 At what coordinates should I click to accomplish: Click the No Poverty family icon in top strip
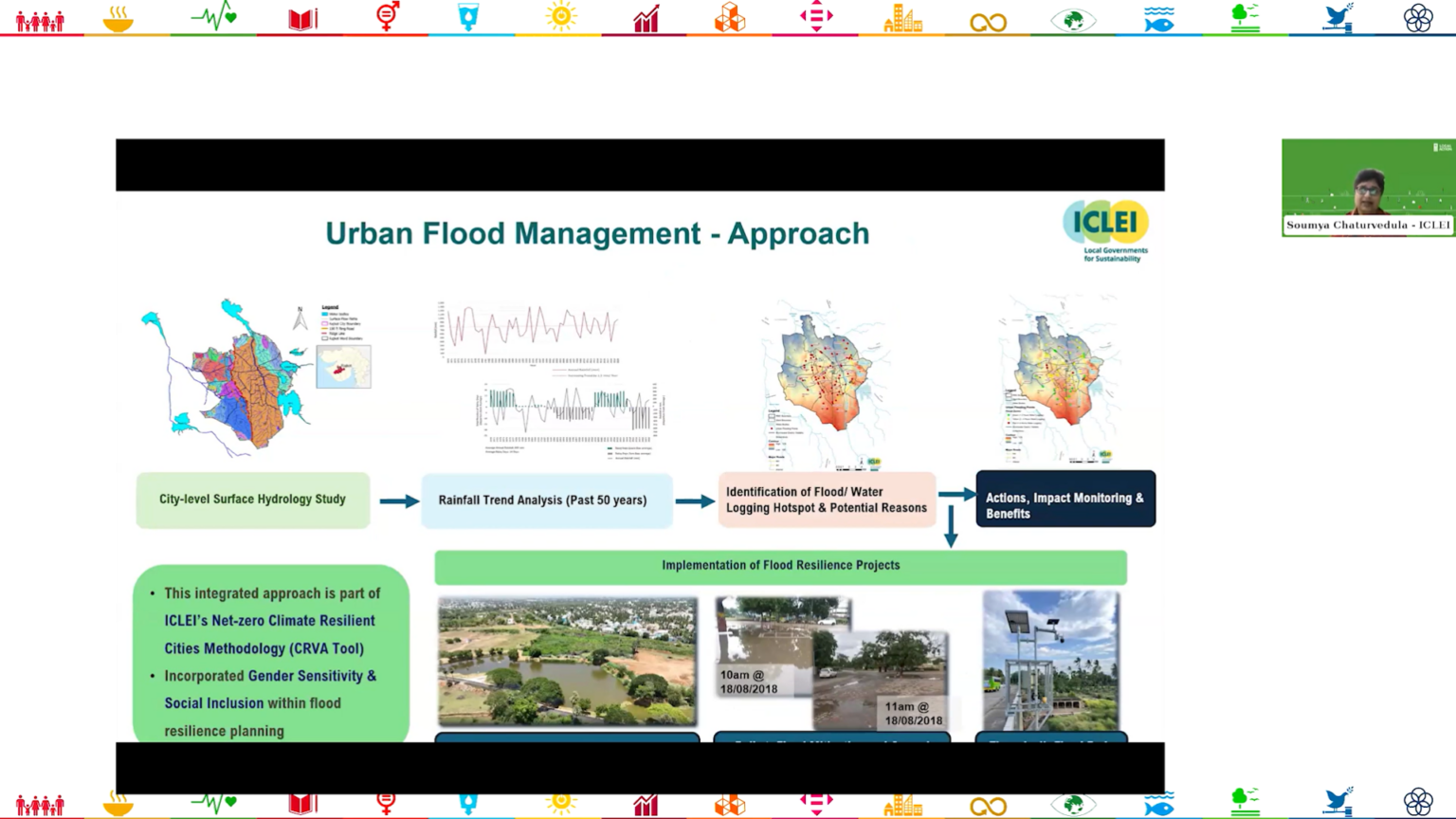(x=40, y=20)
